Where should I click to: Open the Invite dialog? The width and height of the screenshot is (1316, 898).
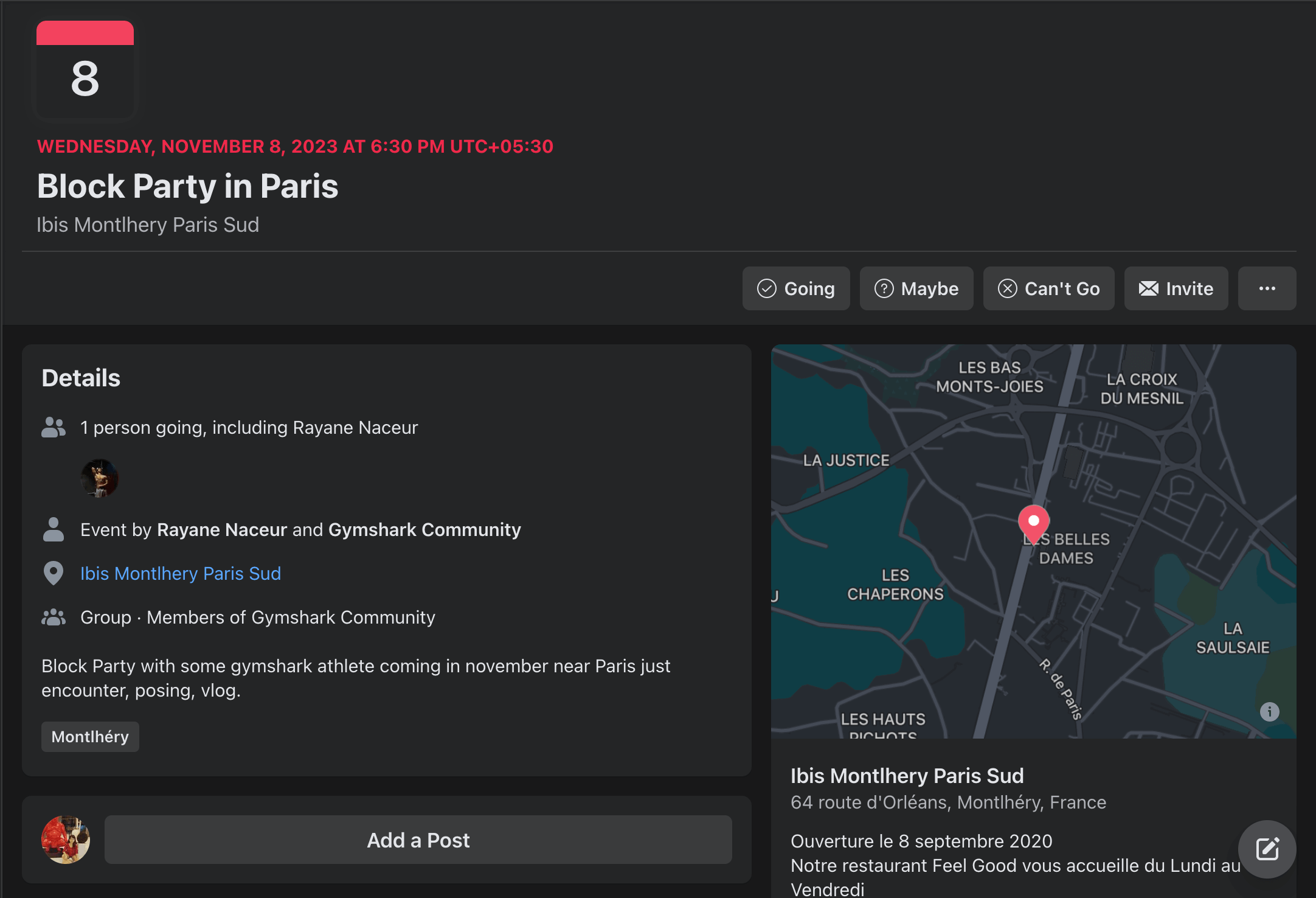click(1176, 288)
